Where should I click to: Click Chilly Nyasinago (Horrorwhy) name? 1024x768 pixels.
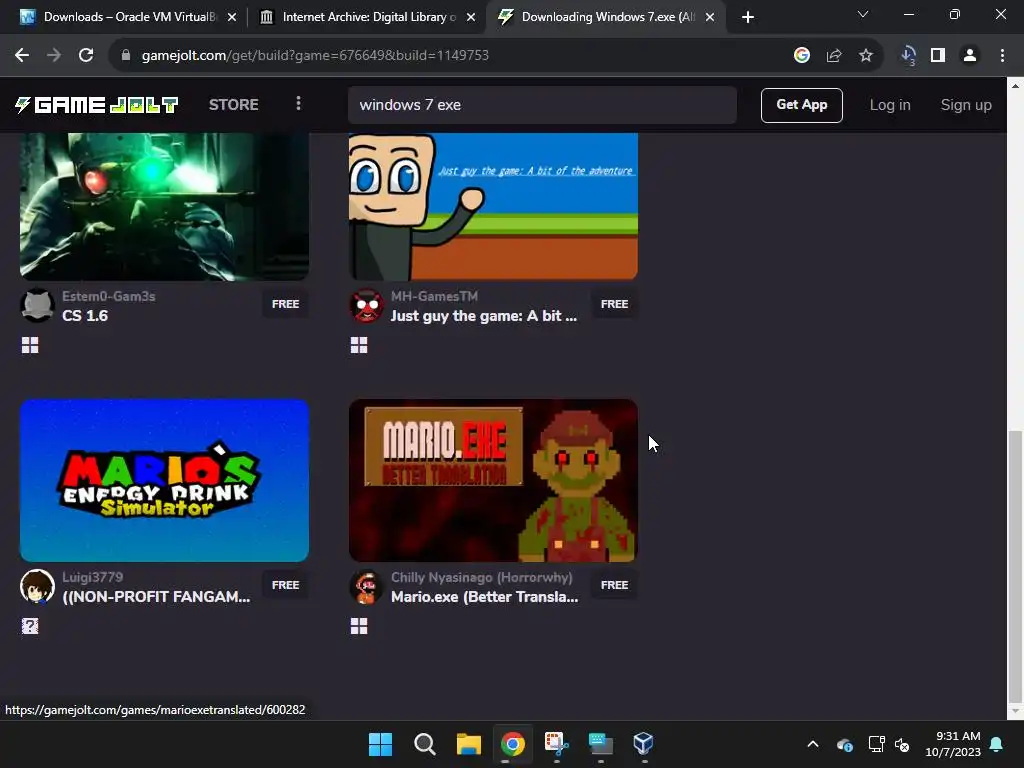point(481,577)
